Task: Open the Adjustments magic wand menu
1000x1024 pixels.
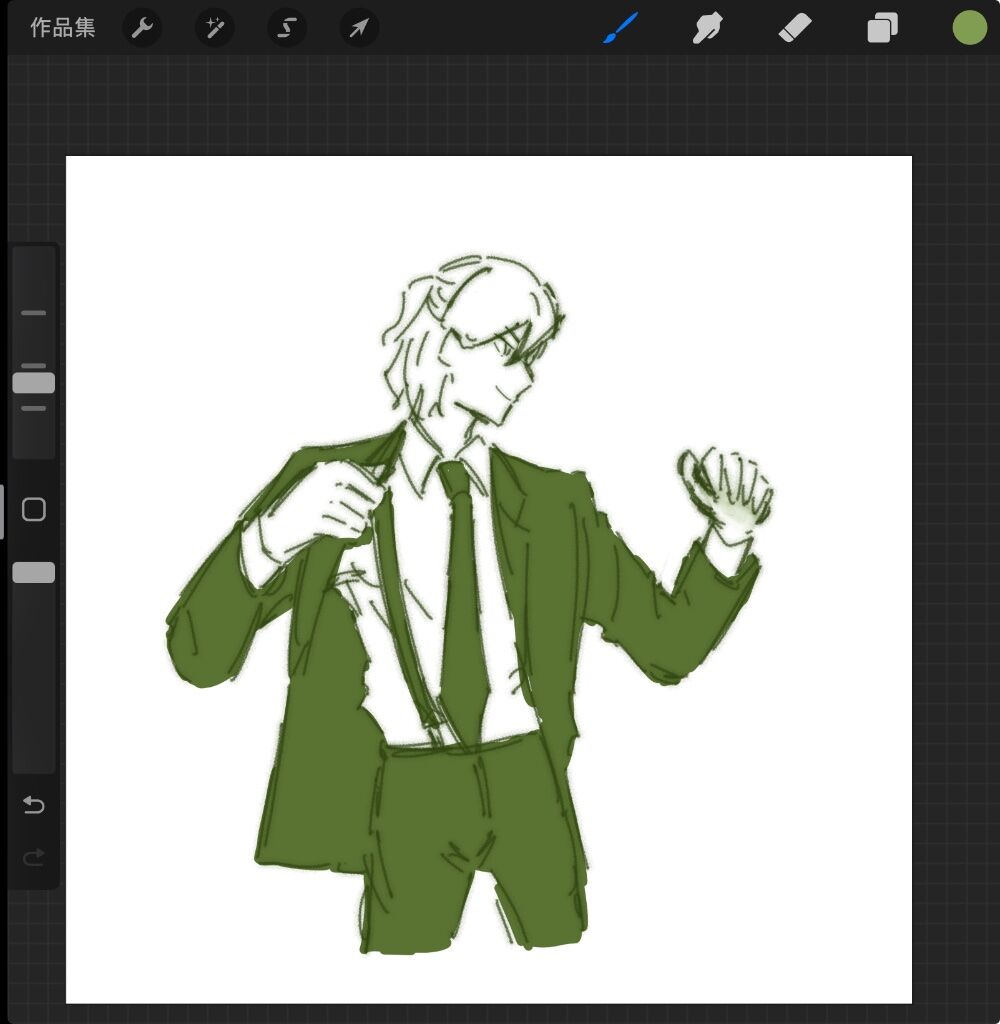Action: pyautogui.click(x=214, y=28)
